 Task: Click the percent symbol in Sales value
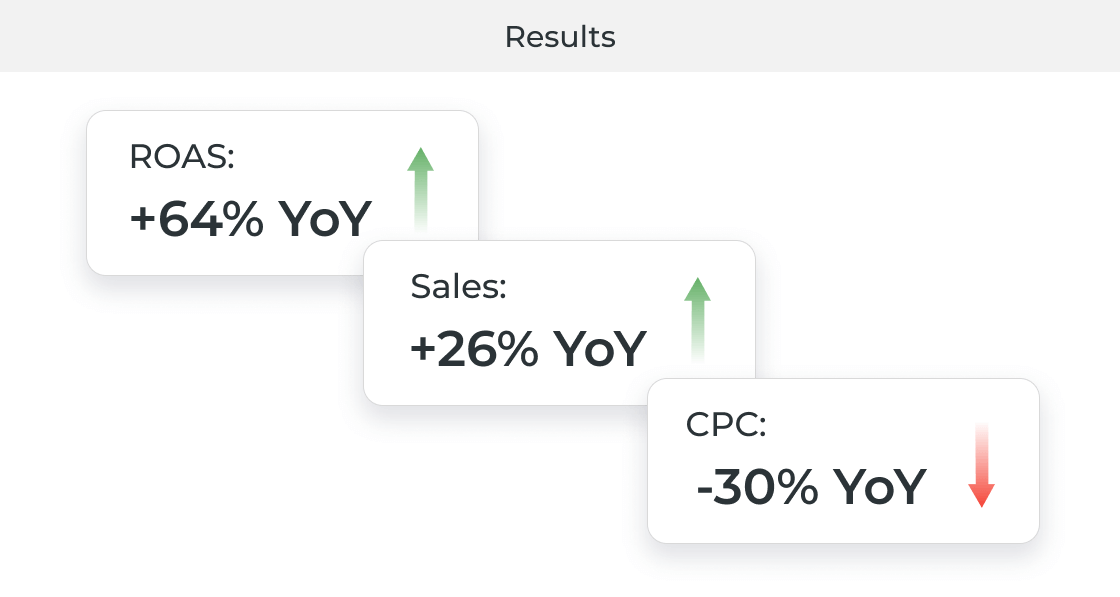(520, 349)
